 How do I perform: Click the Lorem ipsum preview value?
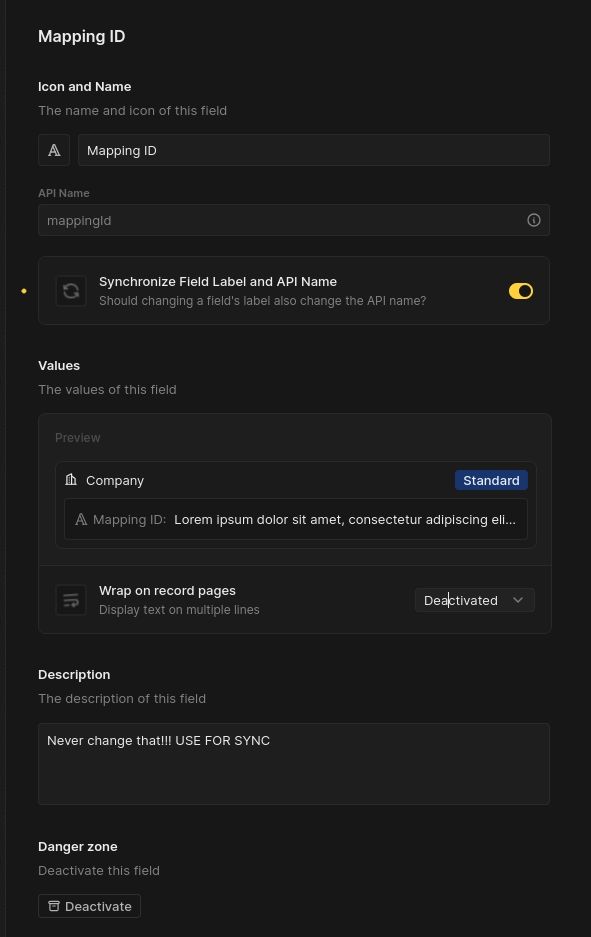pos(345,519)
